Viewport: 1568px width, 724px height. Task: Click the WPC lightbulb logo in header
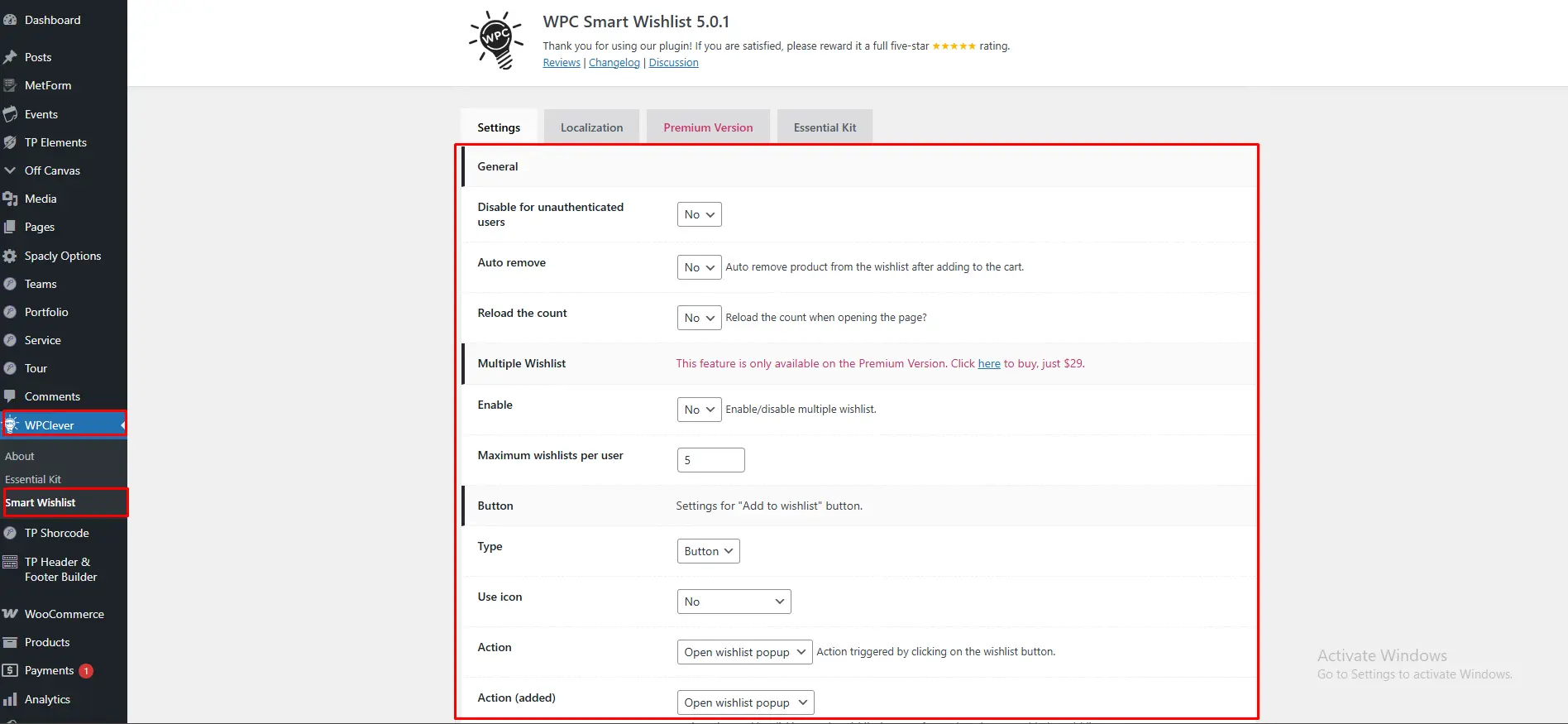pos(496,40)
